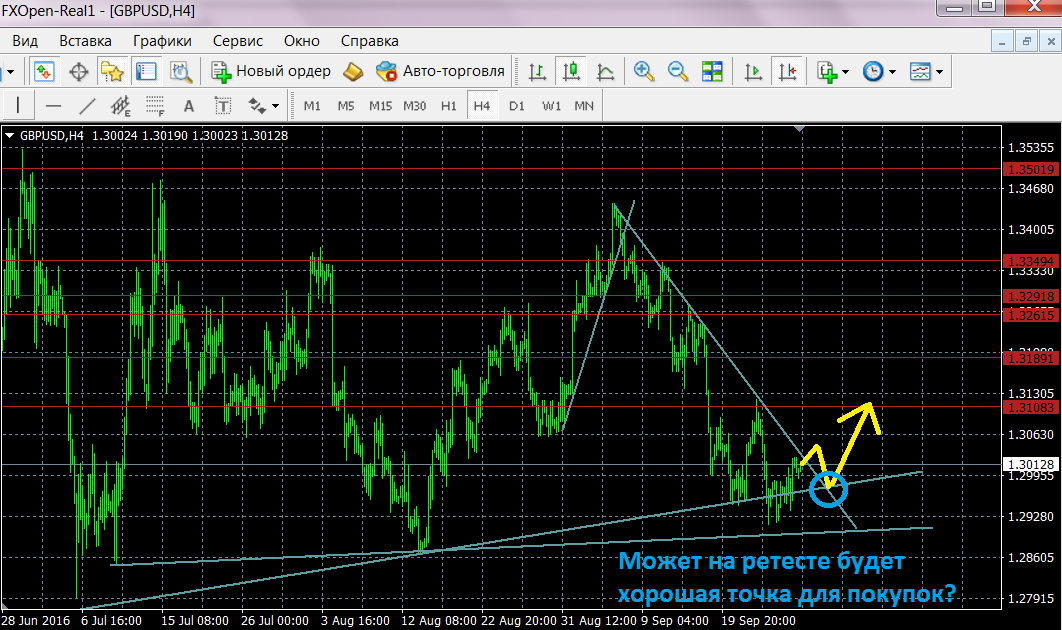Zoom out on the chart
Viewport: 1062px width, 630px height.
(677, 71)
